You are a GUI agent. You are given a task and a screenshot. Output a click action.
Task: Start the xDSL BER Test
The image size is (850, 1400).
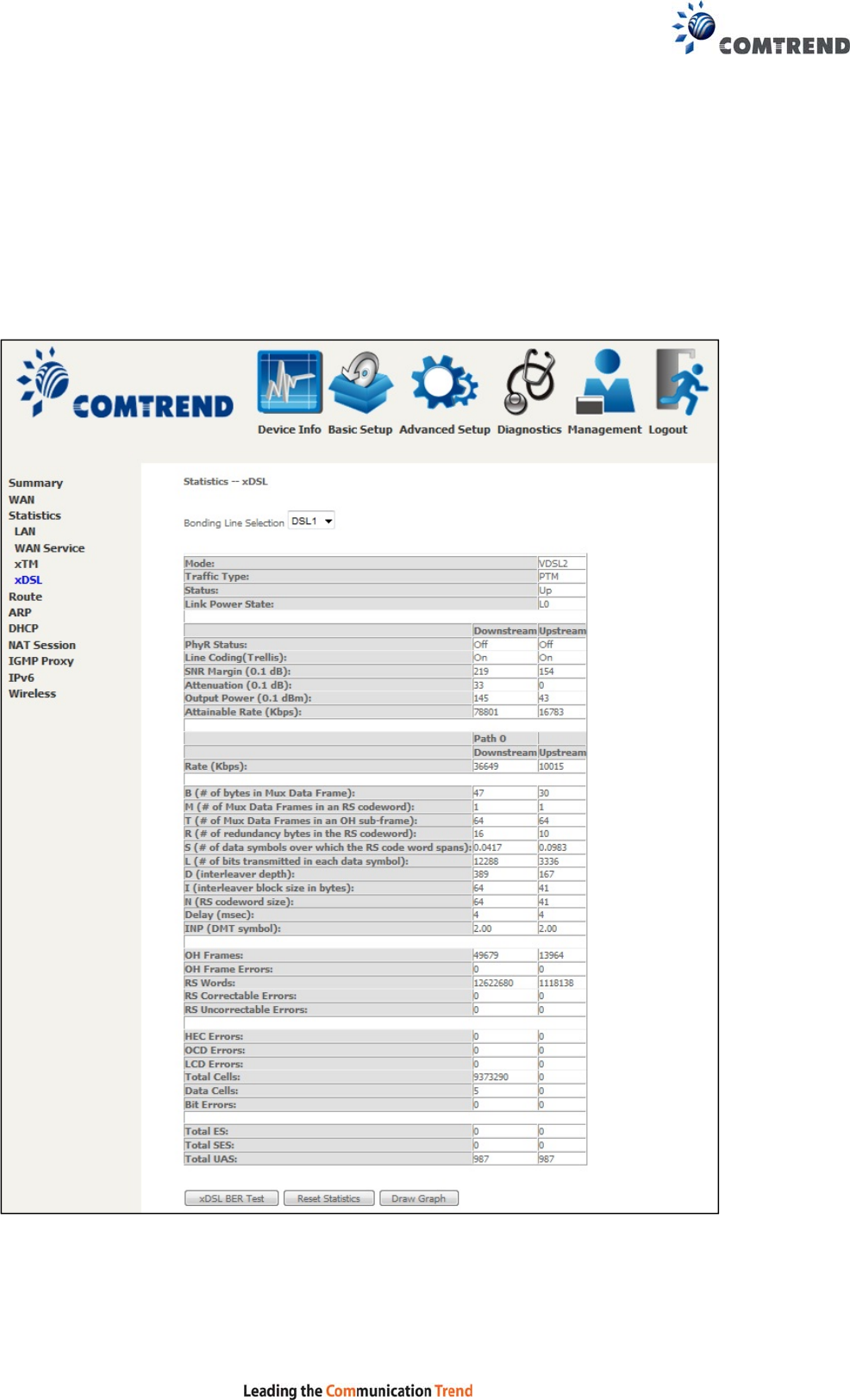click(x=231, y=1198)
